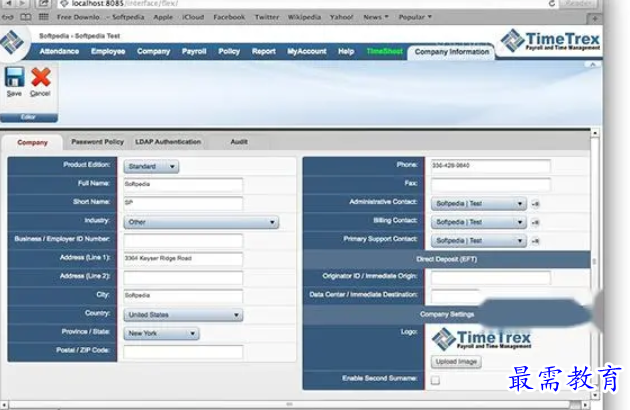This screenshot has width=630, height=410.
Task: Click the Full Name input field
Action: (183, 184)
